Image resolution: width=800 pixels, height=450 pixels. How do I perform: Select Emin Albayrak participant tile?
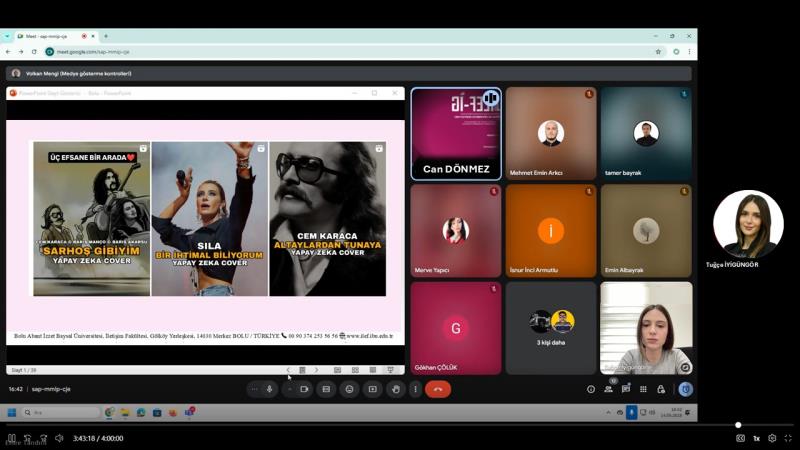pos(646,231)
